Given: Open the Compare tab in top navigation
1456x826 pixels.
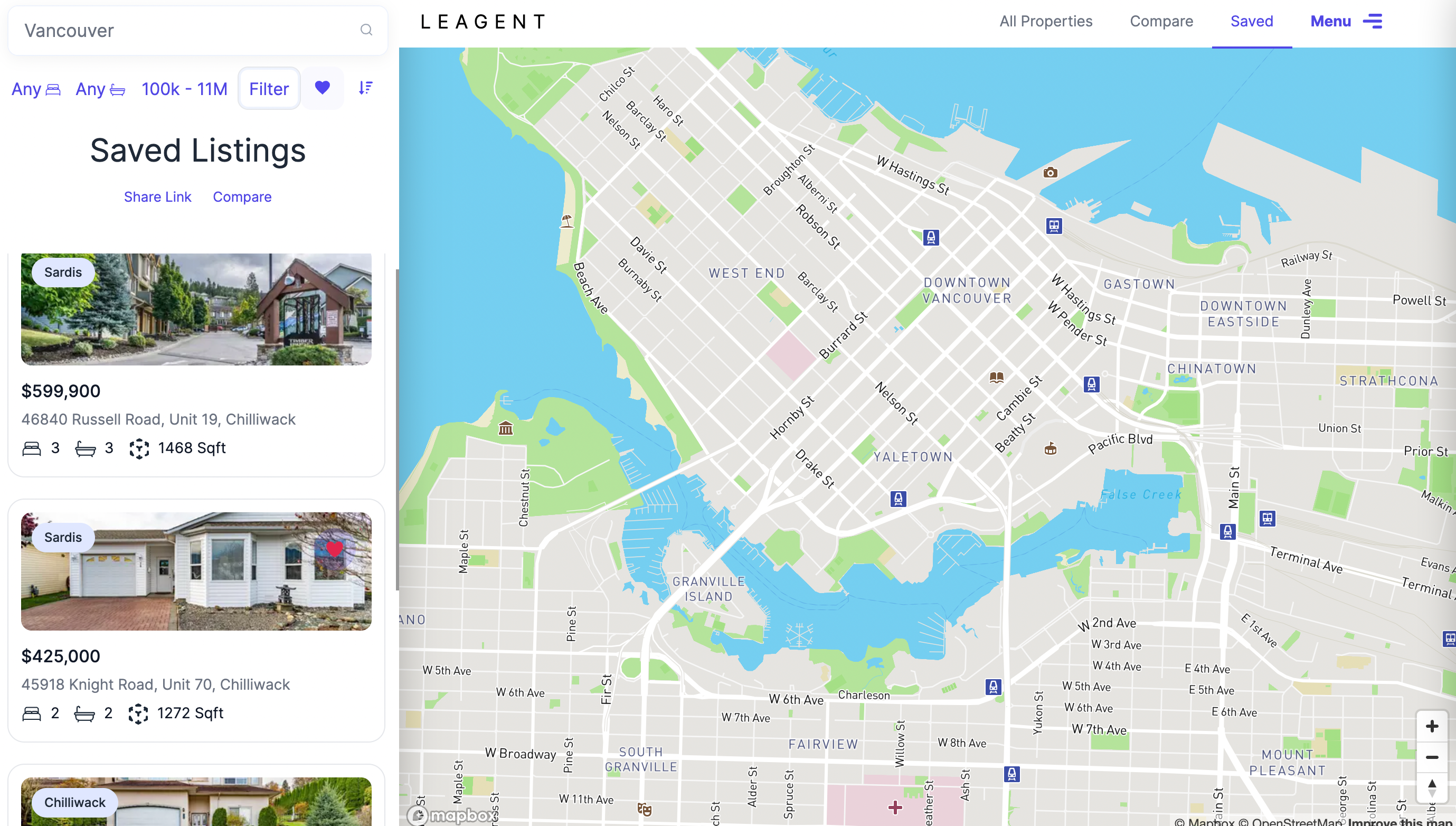Looking at the screenshot, I should coord(1161,22).
